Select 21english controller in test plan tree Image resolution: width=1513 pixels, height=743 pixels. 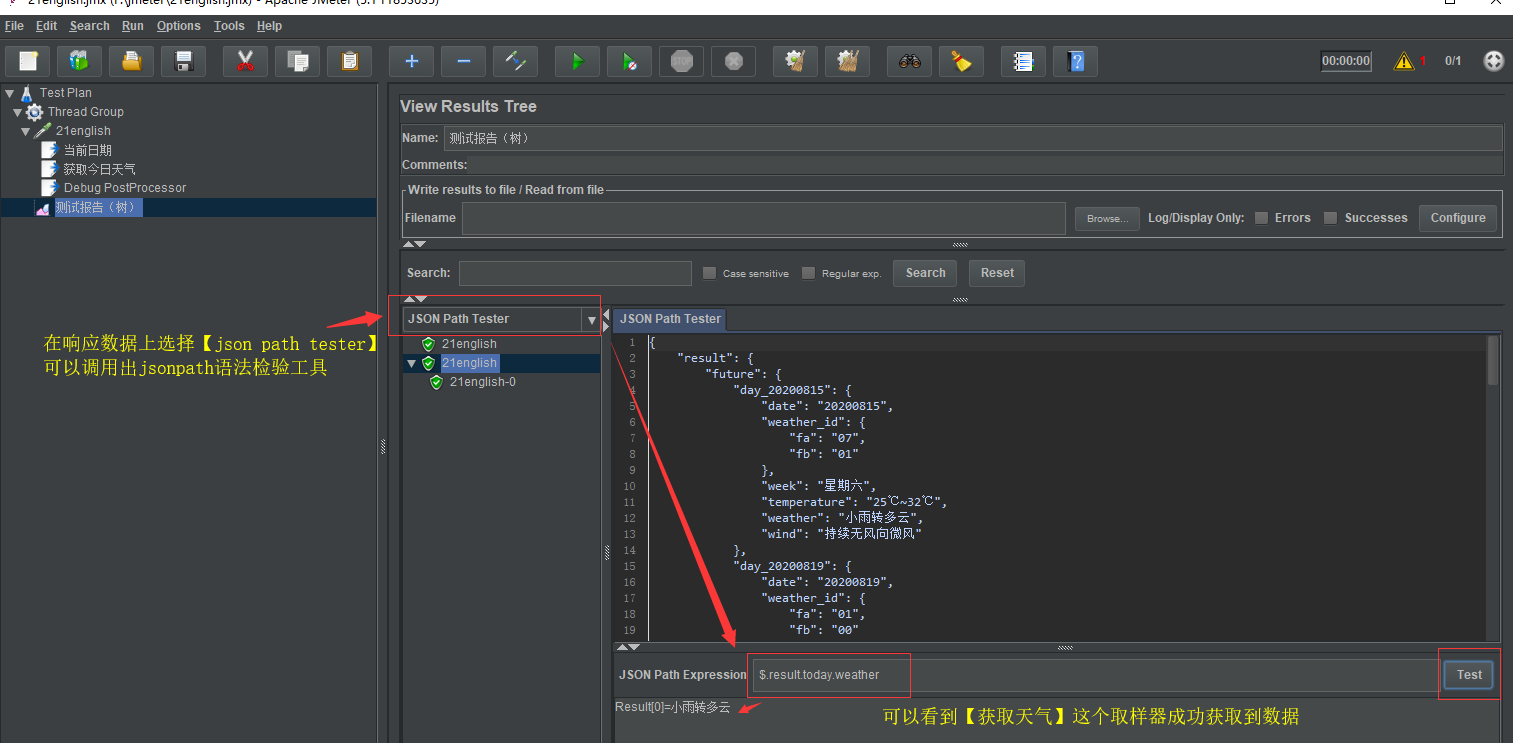83,131
